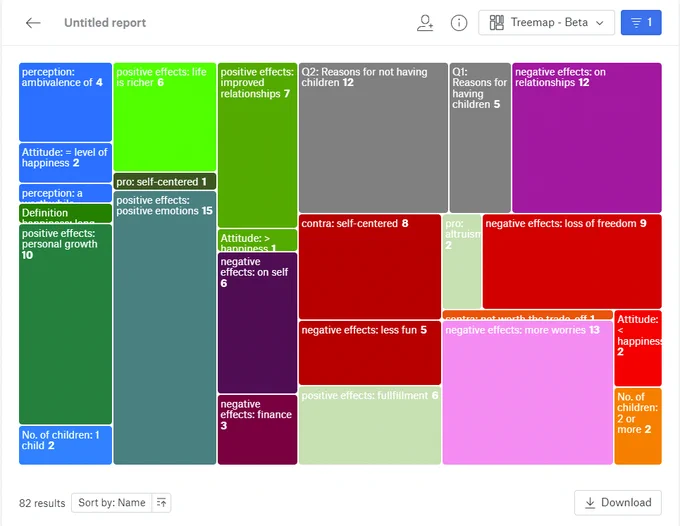Select the negative effects: less fun 5 tile

tap(370, 353)
